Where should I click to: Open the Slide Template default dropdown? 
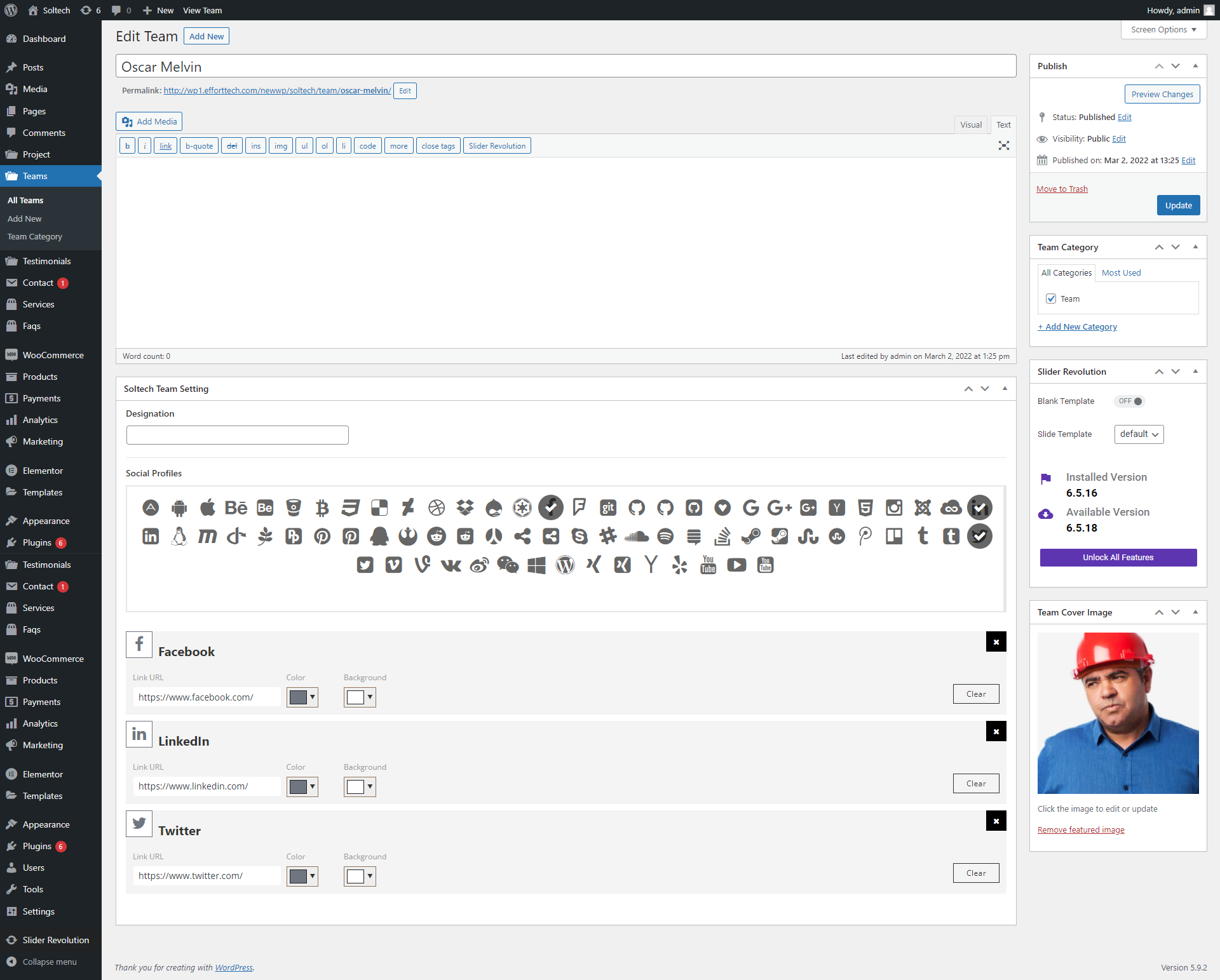pos(1139,434)
